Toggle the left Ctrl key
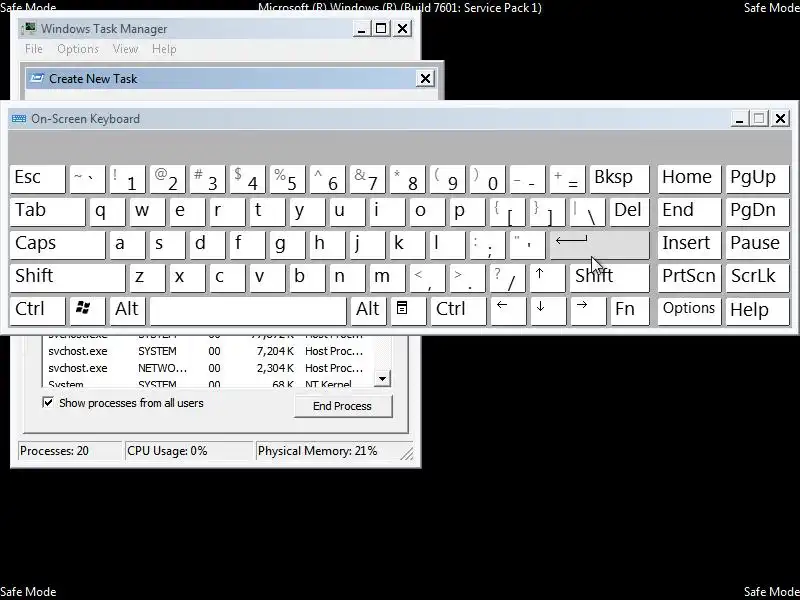Screen dimensions: 800x600 coord(38,311)
